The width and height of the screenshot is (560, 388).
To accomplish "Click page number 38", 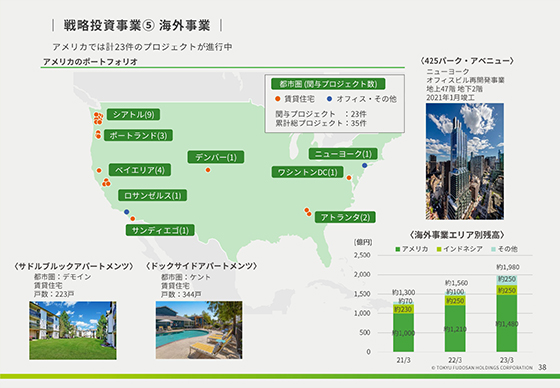I will click(542, 367).
